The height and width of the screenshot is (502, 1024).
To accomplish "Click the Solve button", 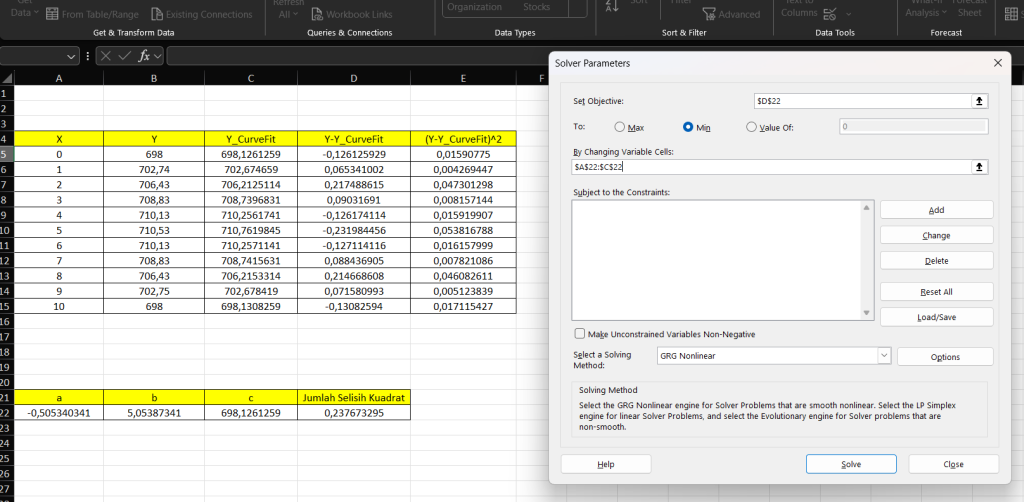I will (x=850, y=464).
